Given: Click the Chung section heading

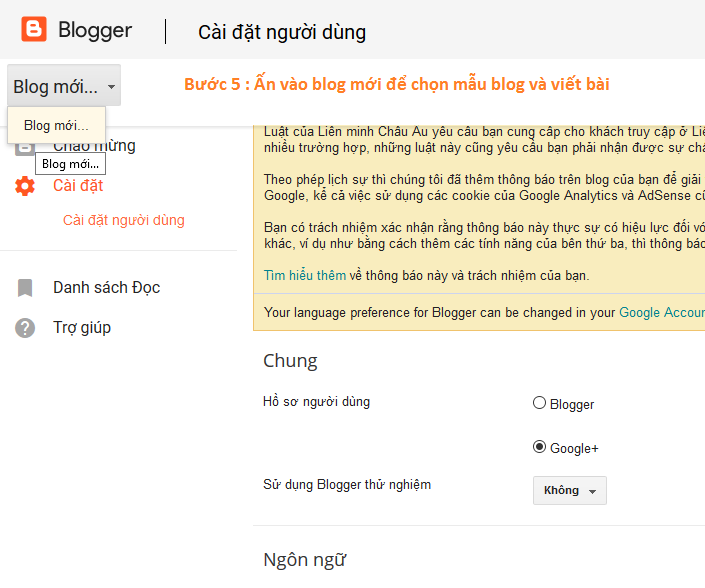Looking at the screenshot, I should [x=290, y=361].
